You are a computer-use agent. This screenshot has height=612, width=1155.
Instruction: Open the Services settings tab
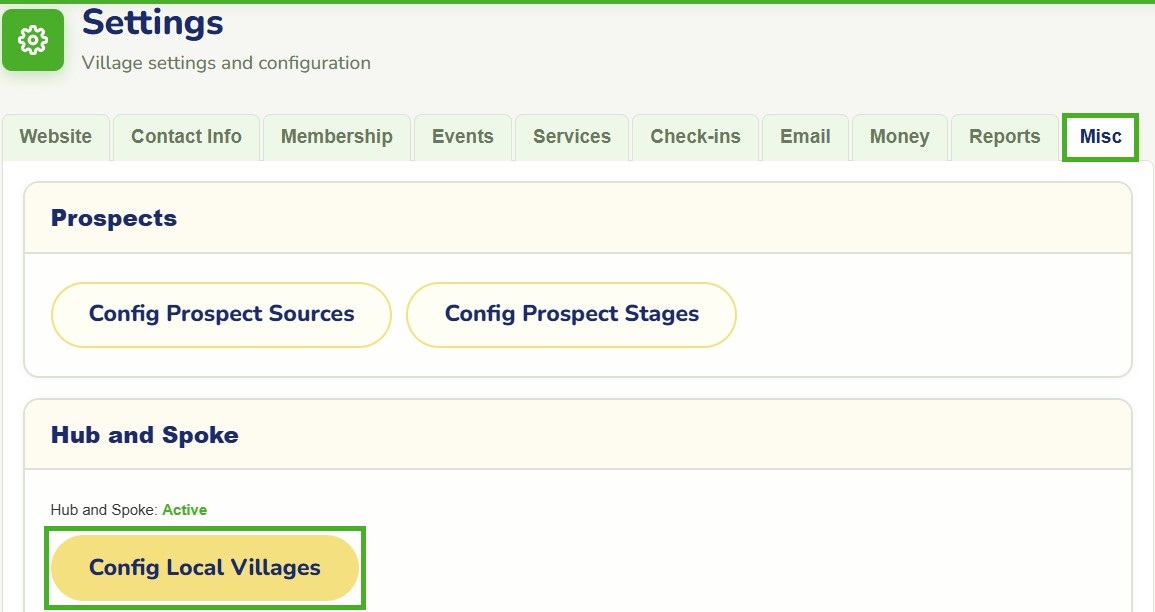pyautogui.click(x=572, y=137)
